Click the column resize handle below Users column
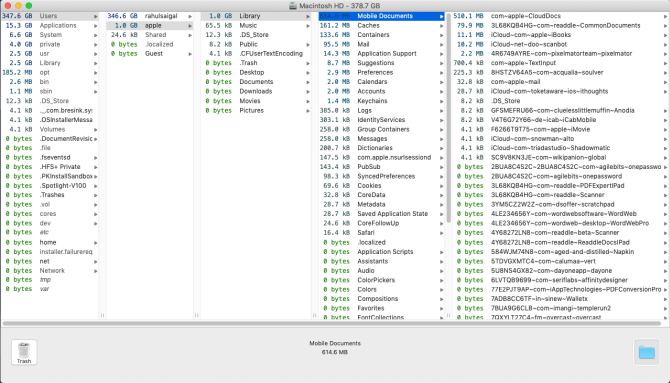Screen dimensions: 670x383 tap(103, 315)
